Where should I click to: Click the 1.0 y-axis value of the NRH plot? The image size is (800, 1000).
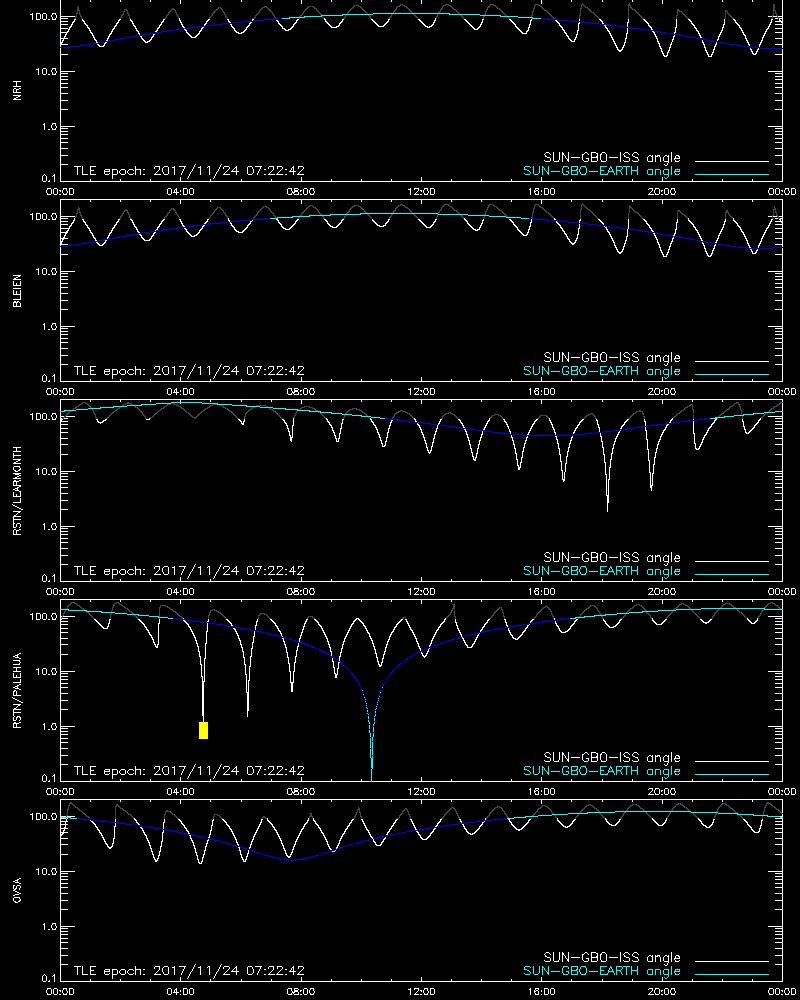pos(48,127)
